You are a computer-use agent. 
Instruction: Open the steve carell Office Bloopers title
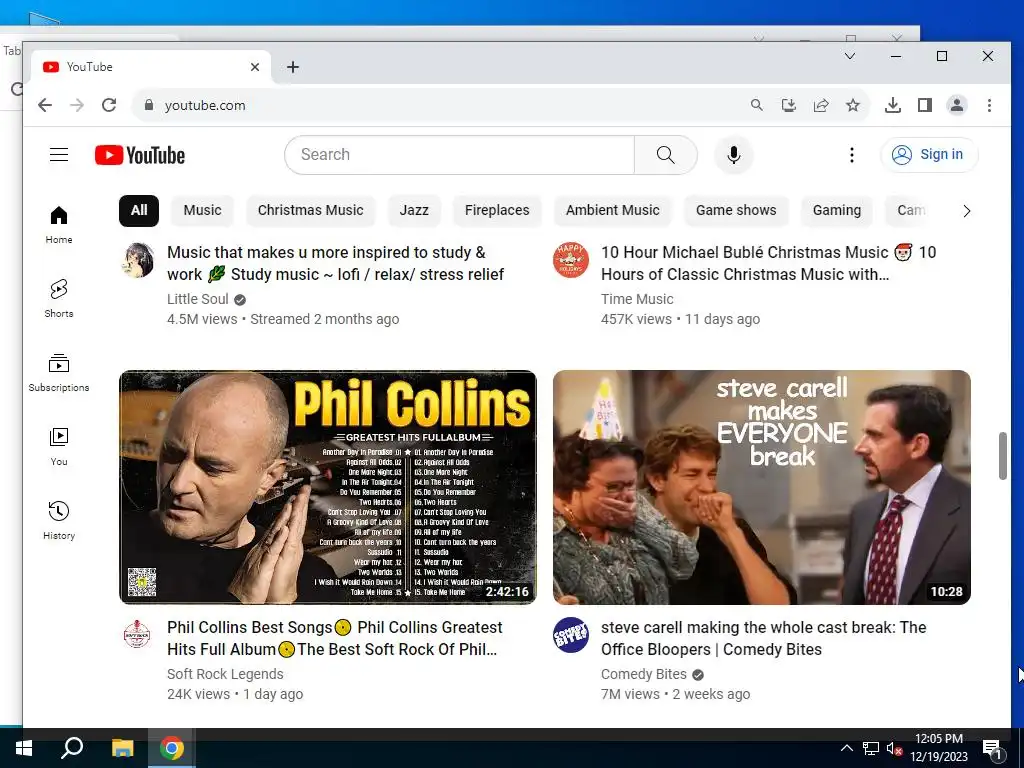[x=763, y=638]
